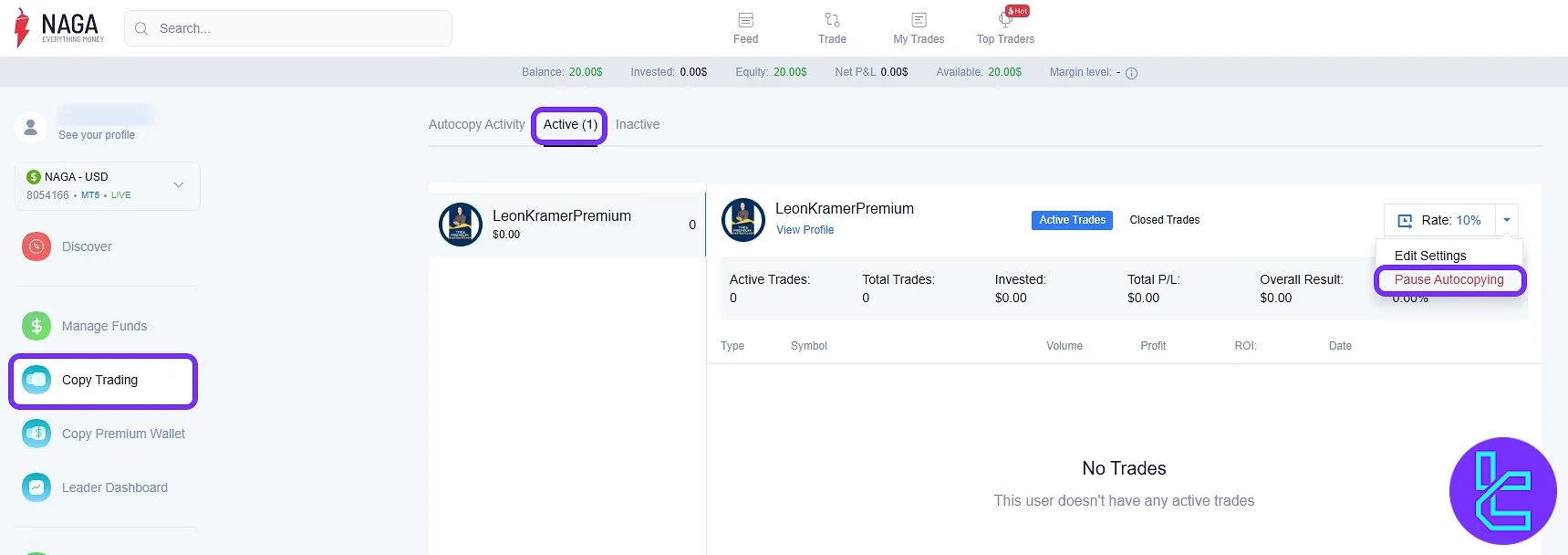Click the Profit column header
Viewport: 1568px width, 555px height.
tap(1153, 346)
